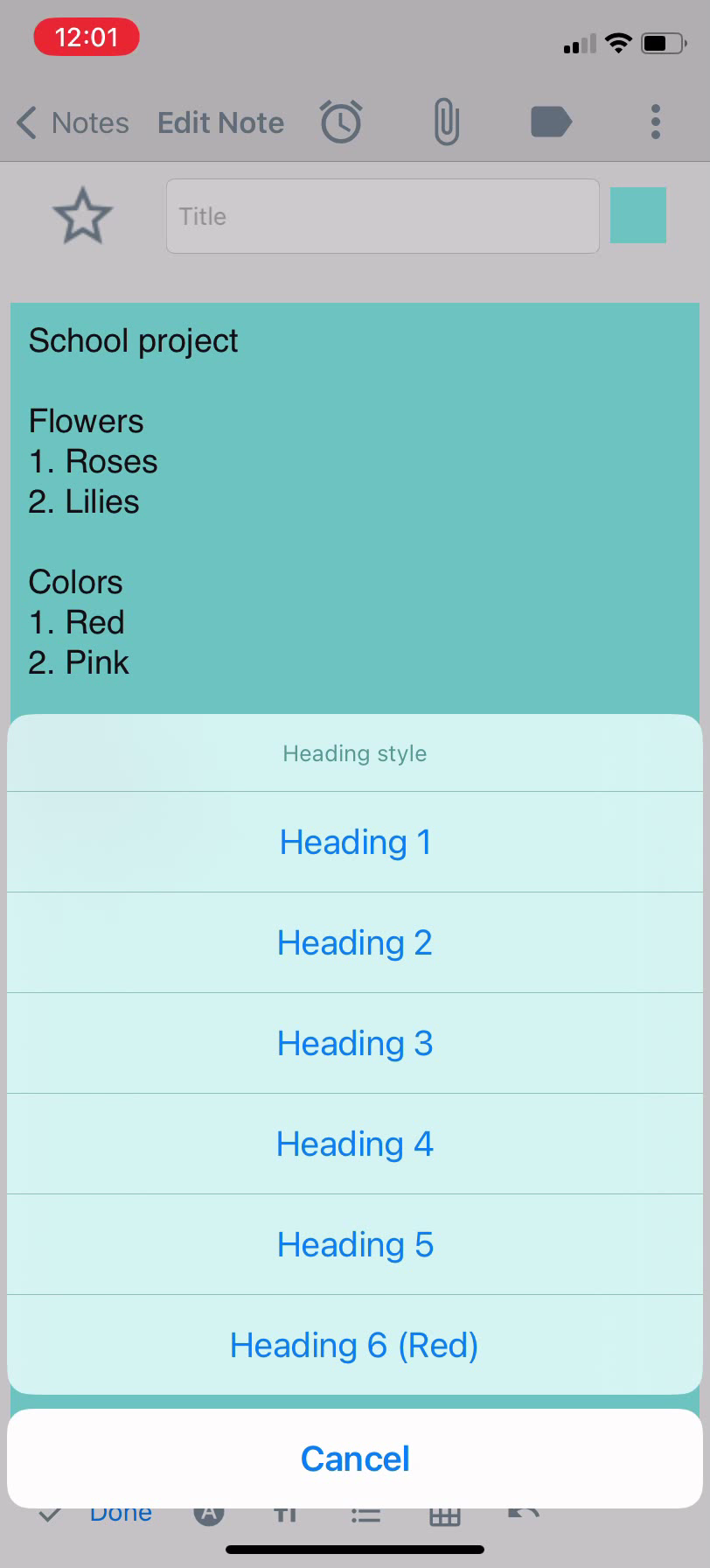The image size is (710, 1568).
Task: Cancel the heading style sheet
Action: point(355,1459)
